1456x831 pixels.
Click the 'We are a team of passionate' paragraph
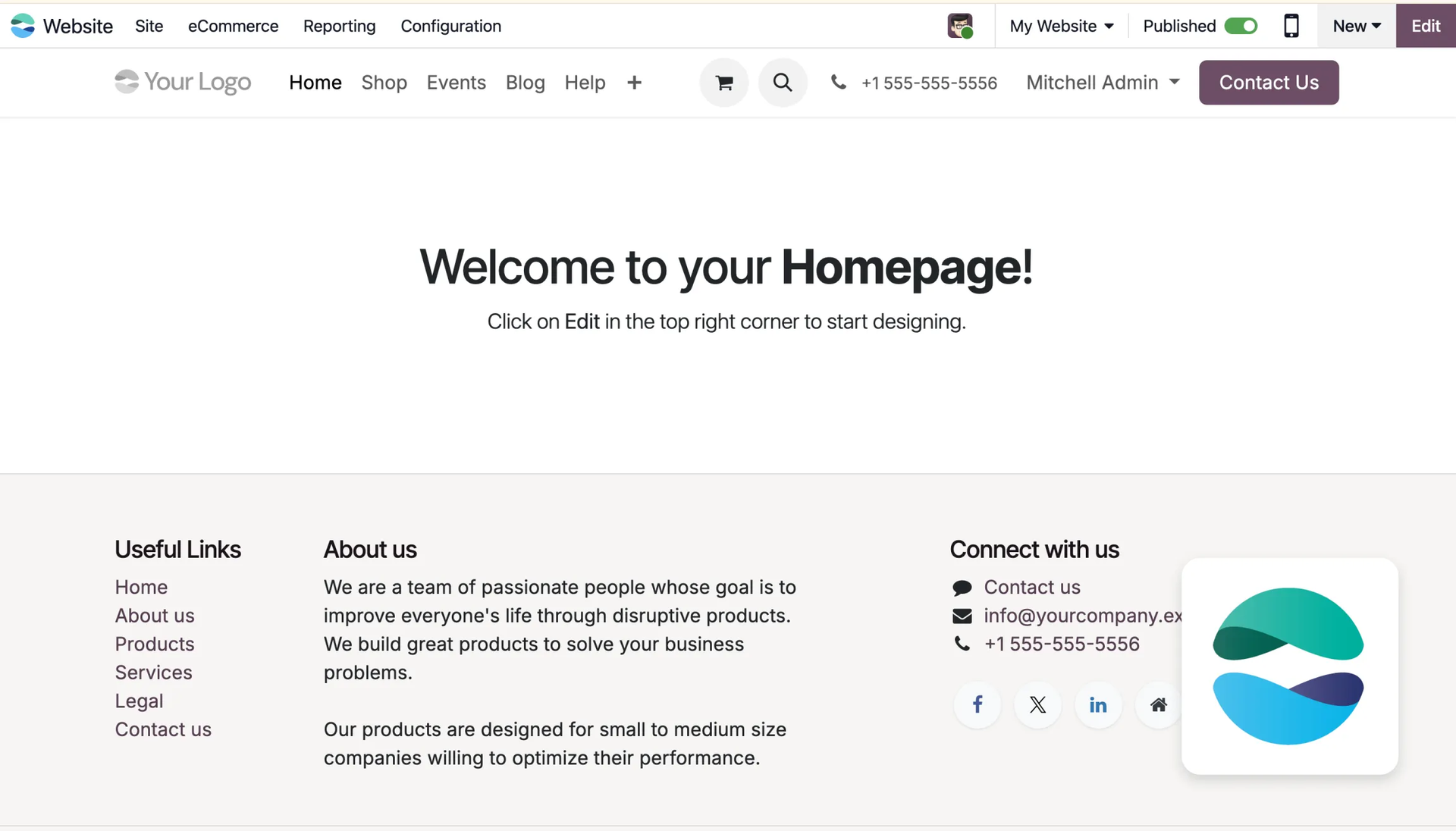click(x=560, y=630)
